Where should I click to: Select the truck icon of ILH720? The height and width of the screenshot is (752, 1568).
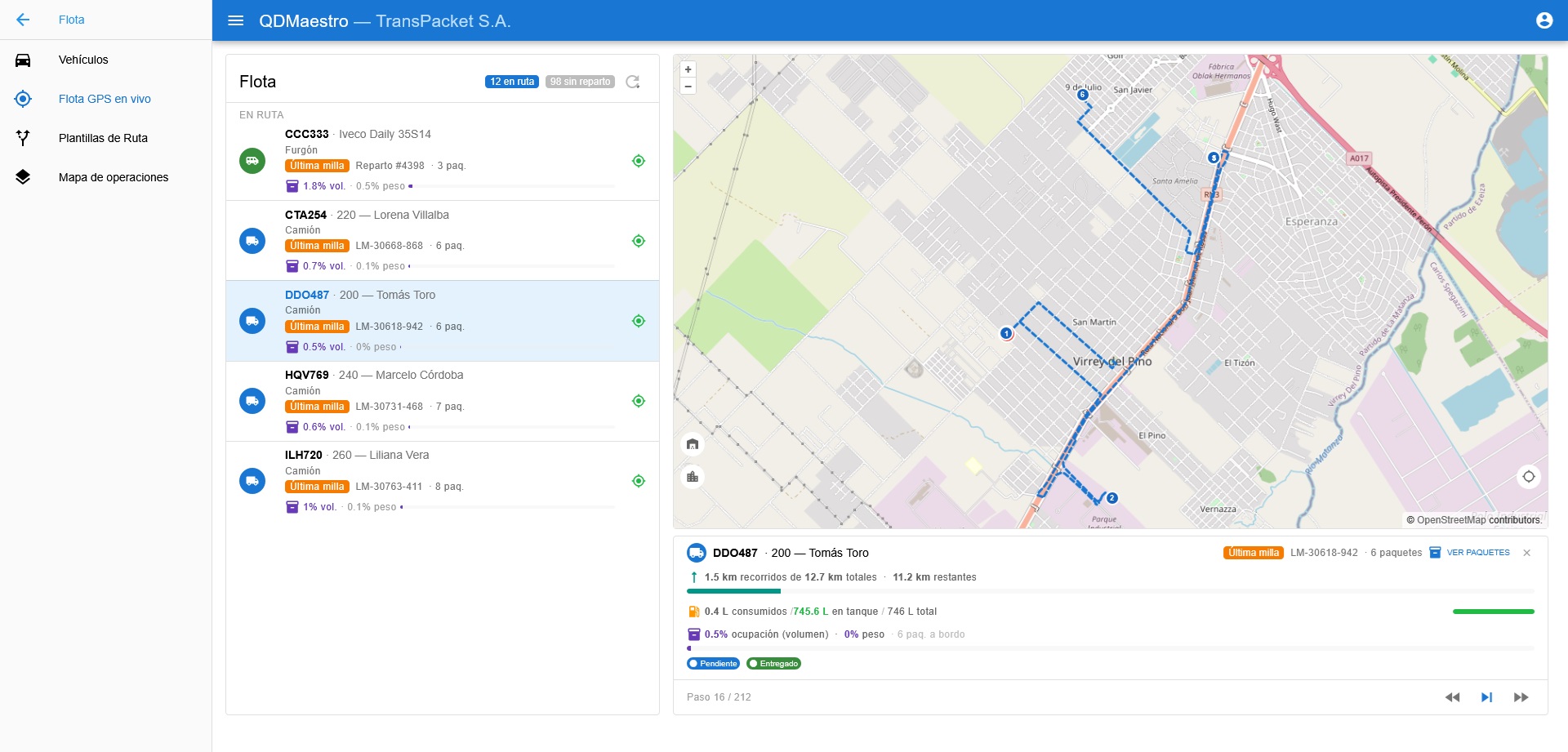[252, 481]
